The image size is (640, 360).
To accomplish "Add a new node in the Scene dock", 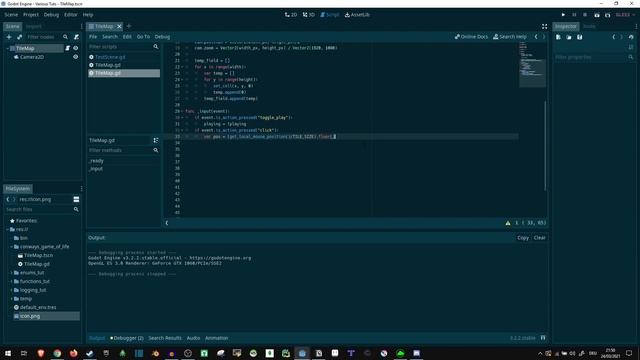I will [x=9, y=37].
